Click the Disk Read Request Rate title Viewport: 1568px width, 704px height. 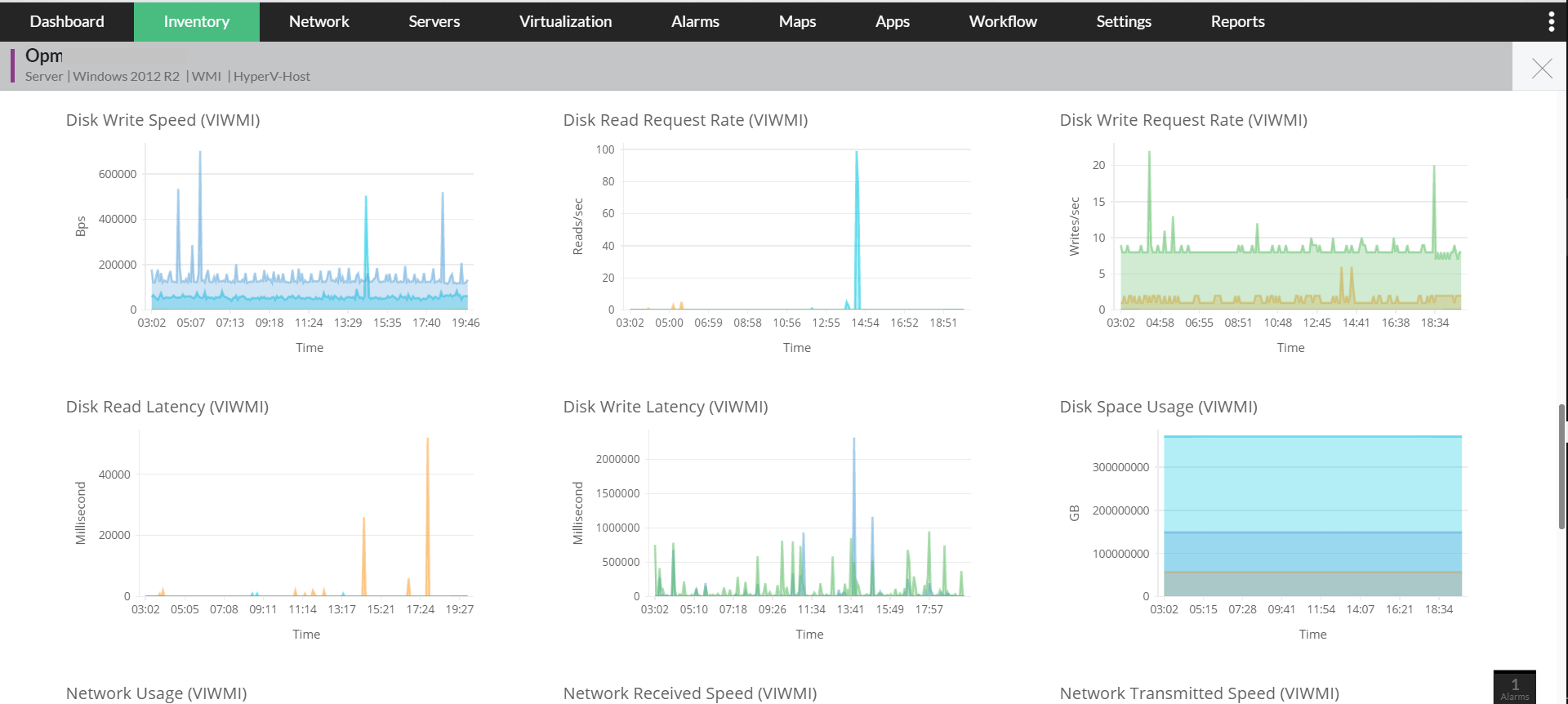click(686, 120)
